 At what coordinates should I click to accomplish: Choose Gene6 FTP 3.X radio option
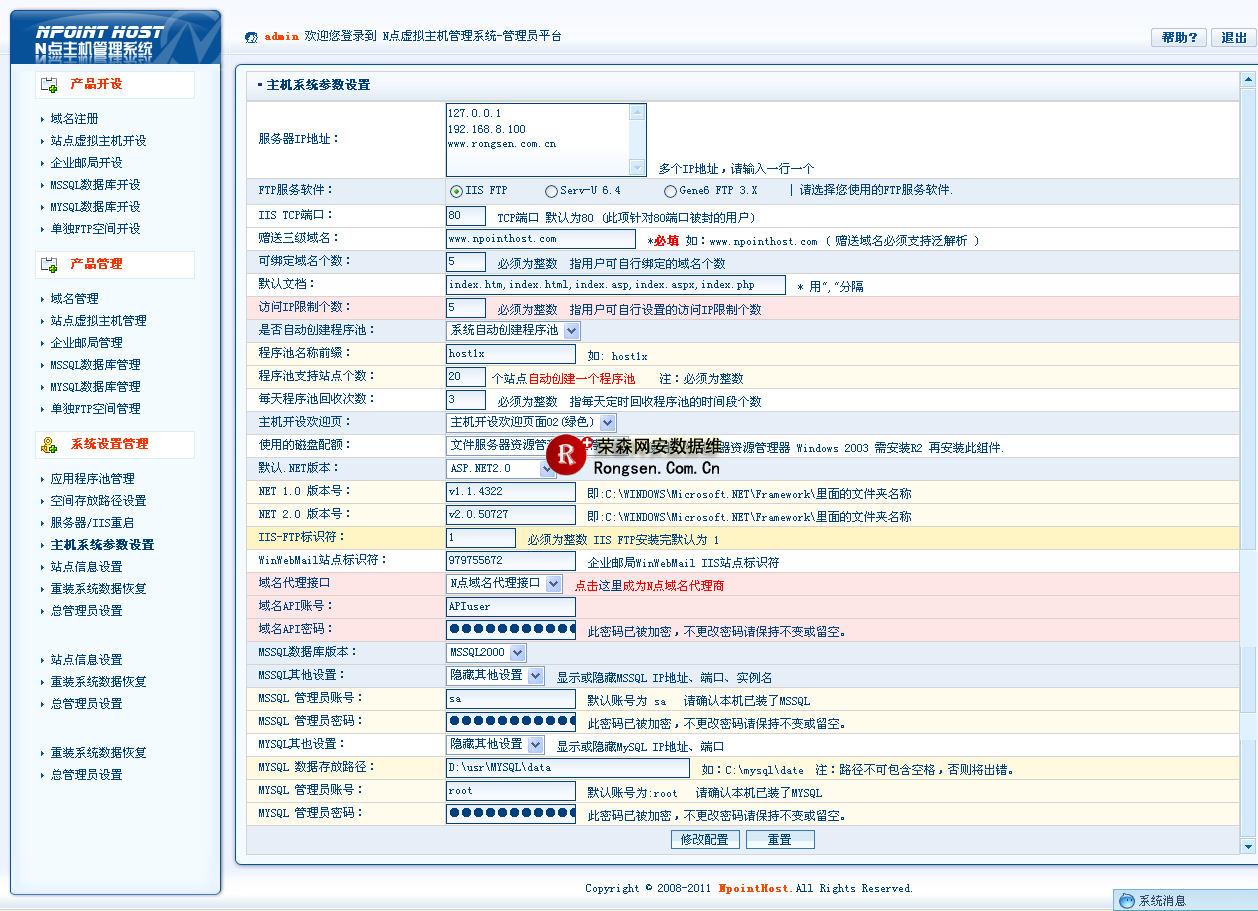point(670,191)
